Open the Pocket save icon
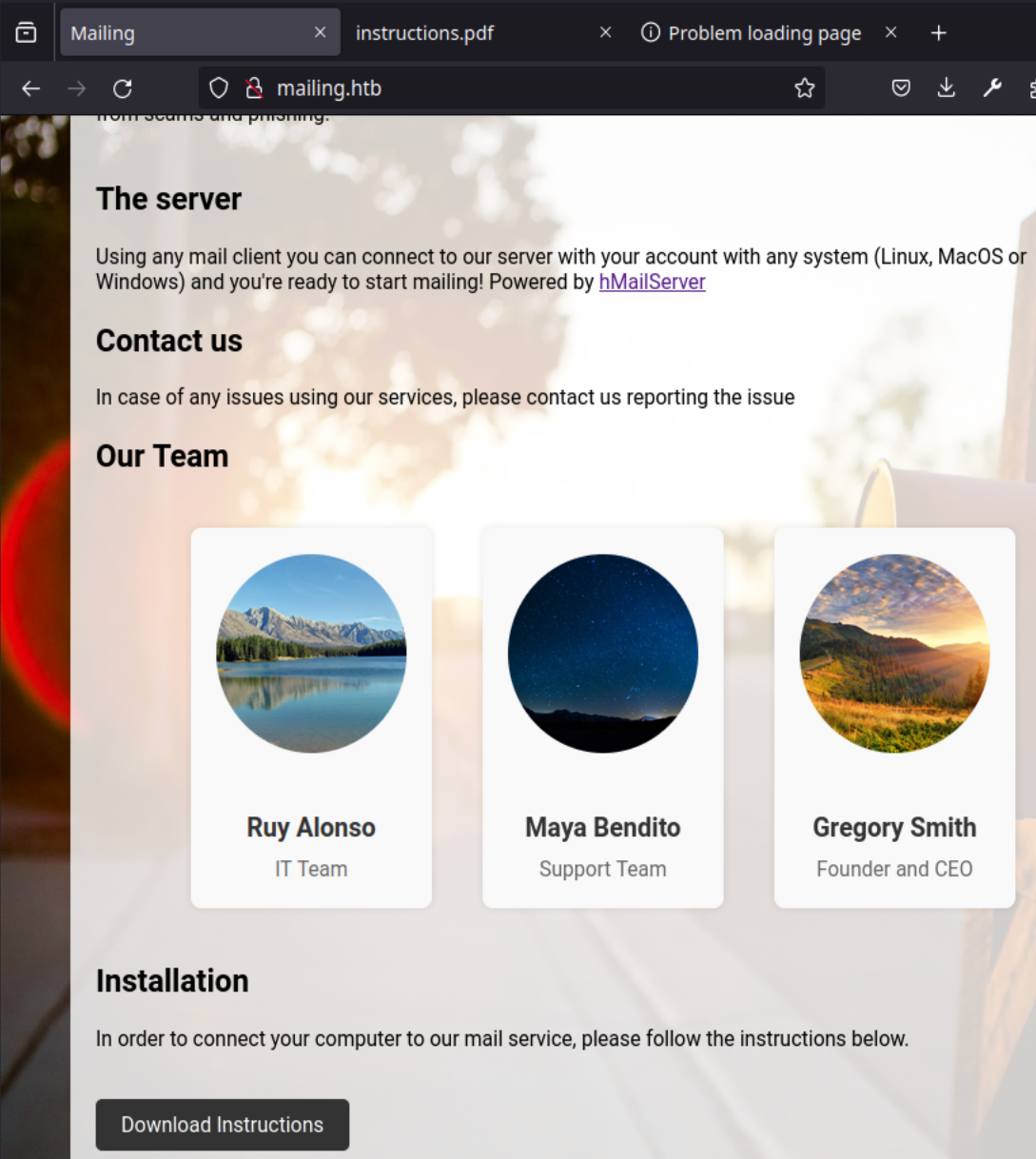The height and width of the screenshot is (1159, 1036). (901, 88)
